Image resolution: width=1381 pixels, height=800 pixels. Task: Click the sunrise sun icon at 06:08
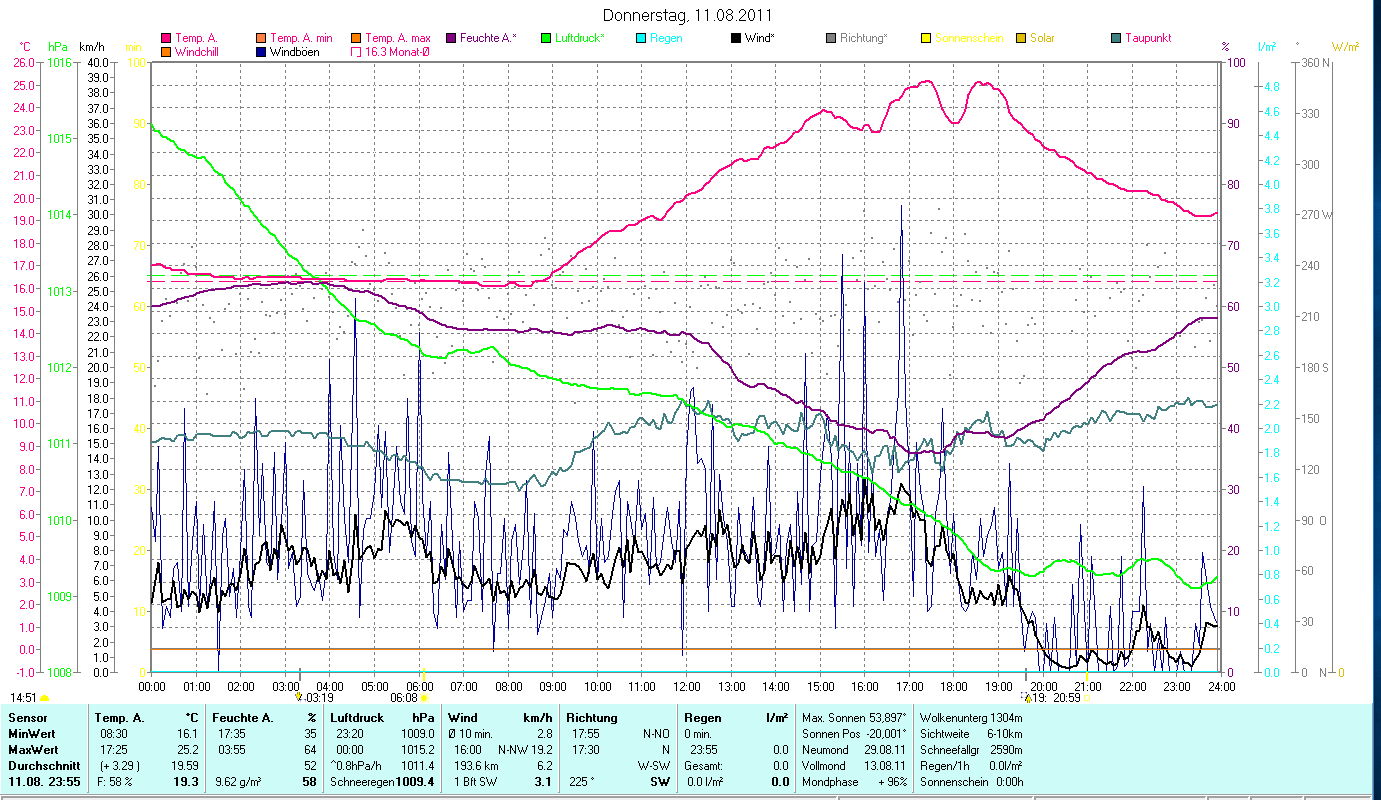[425, 698]
